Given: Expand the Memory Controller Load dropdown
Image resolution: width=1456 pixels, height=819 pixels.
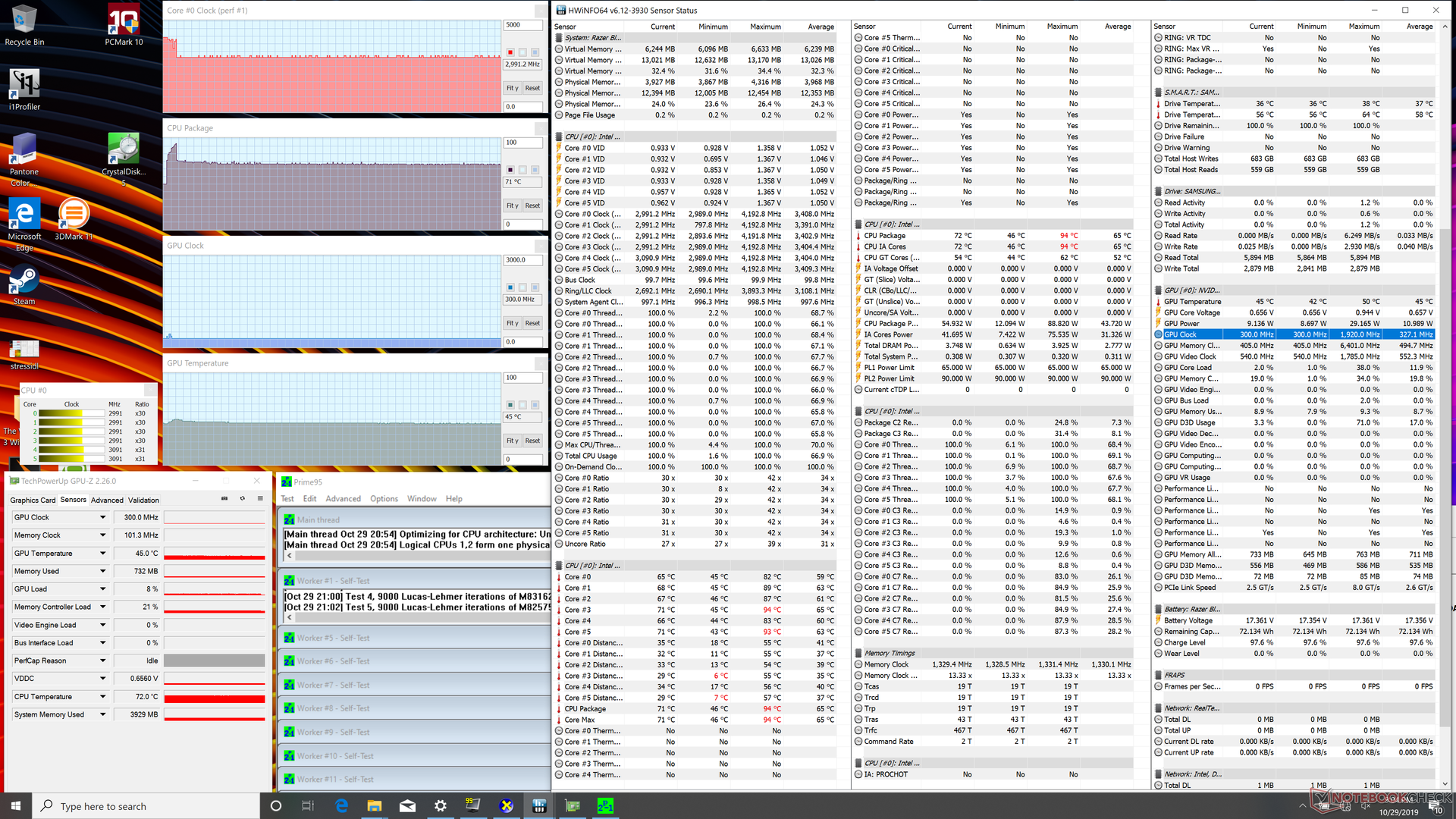Looking at the screenshot, I should click(102, 607).
